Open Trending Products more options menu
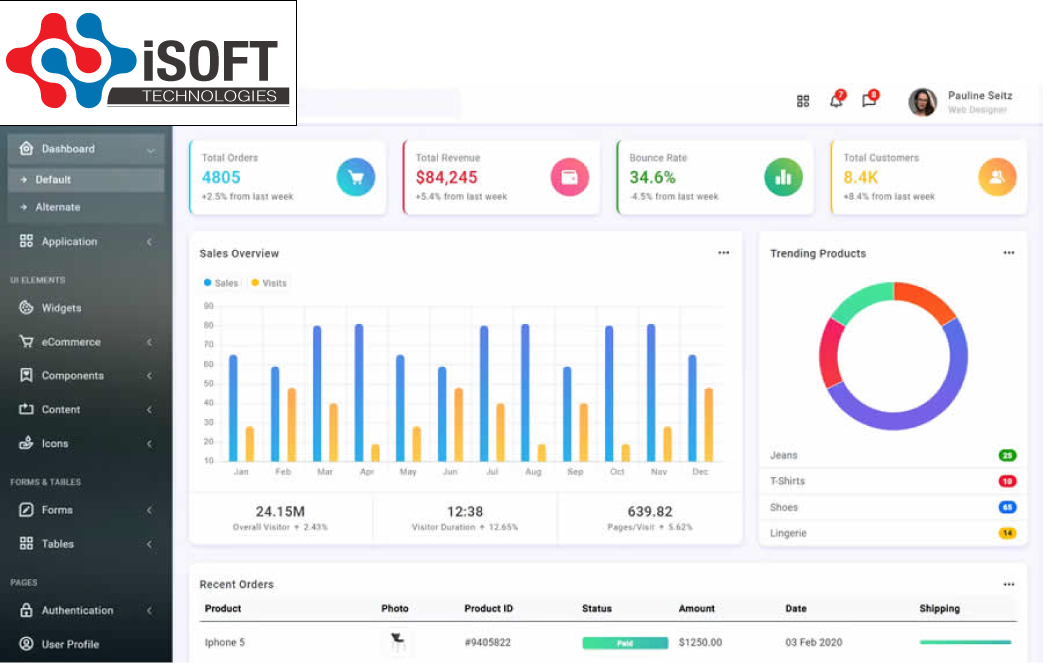The height and width of the screenshot is (663, 1043). click(x=1009, y=253)
